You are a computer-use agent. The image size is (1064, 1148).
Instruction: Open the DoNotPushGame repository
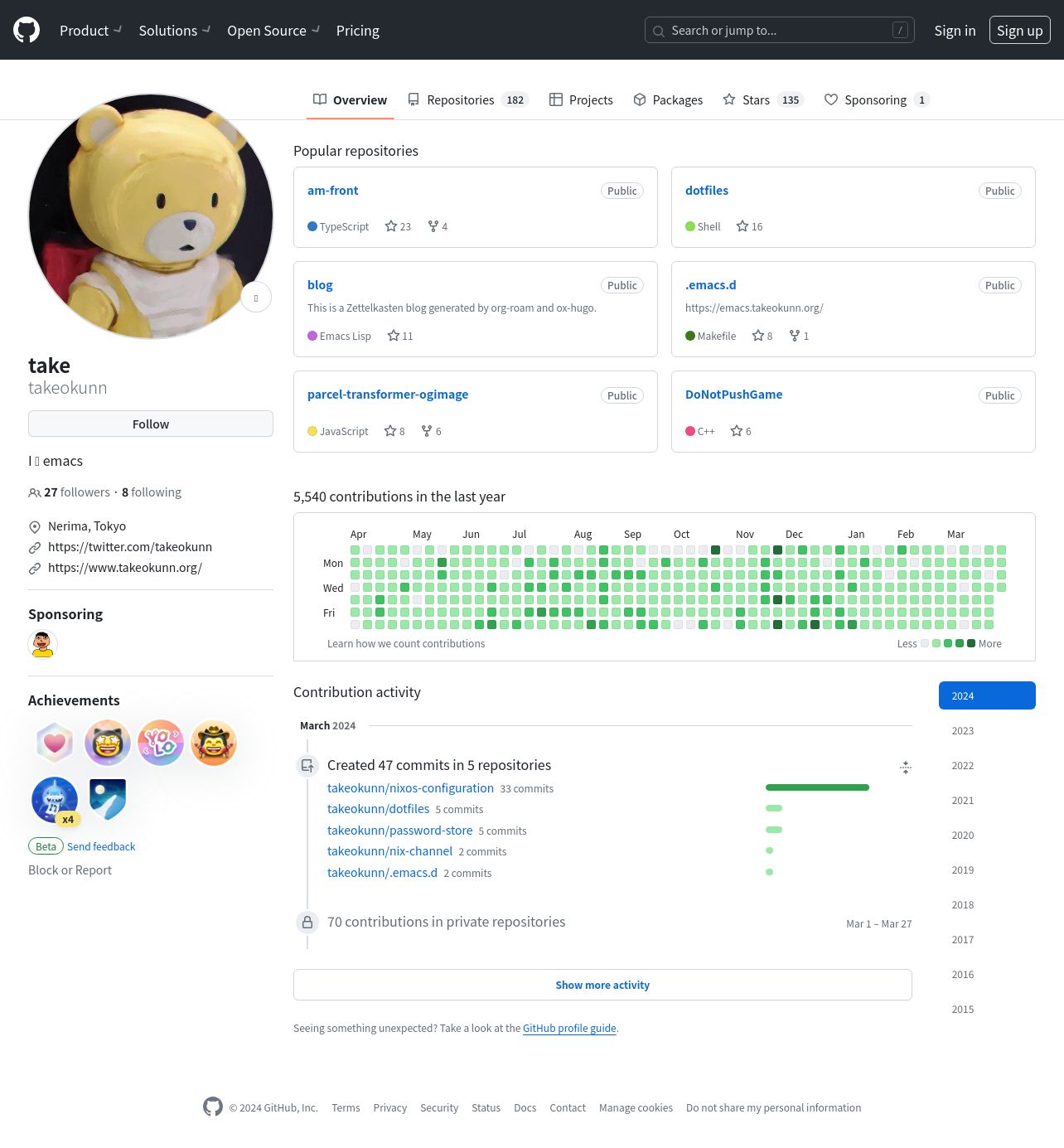[734, 395]
